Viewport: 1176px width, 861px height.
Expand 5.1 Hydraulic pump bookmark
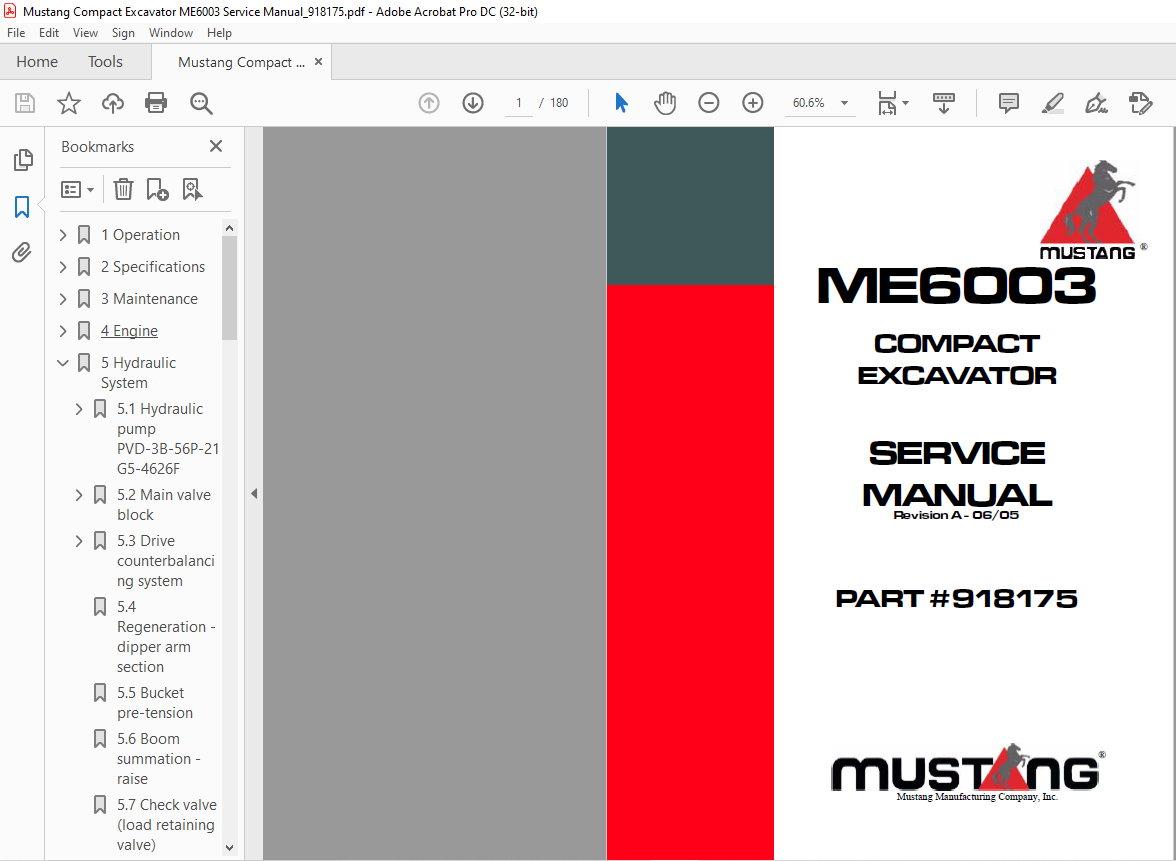point(79,409)
